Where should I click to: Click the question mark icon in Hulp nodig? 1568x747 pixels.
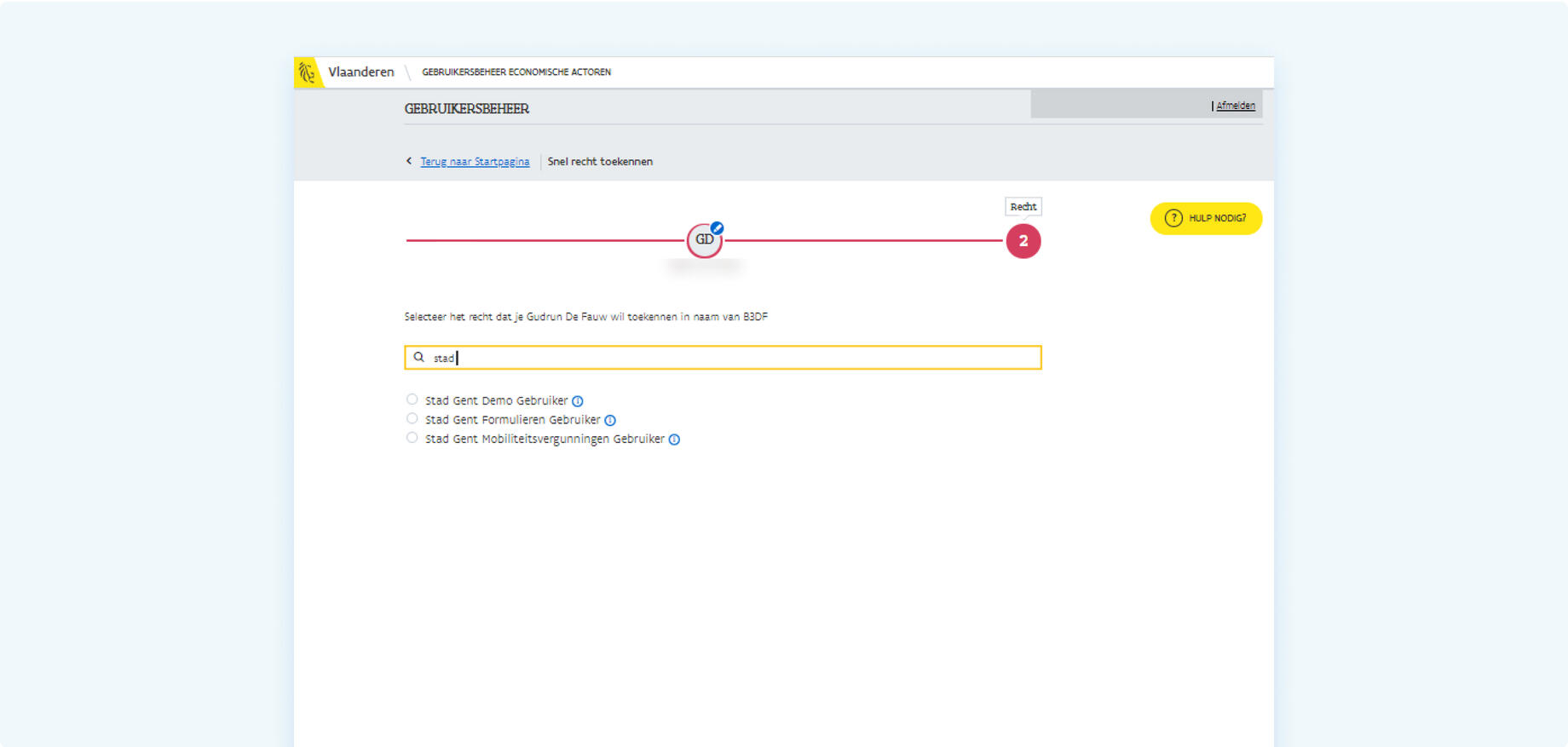click(x=1173, y=218)
